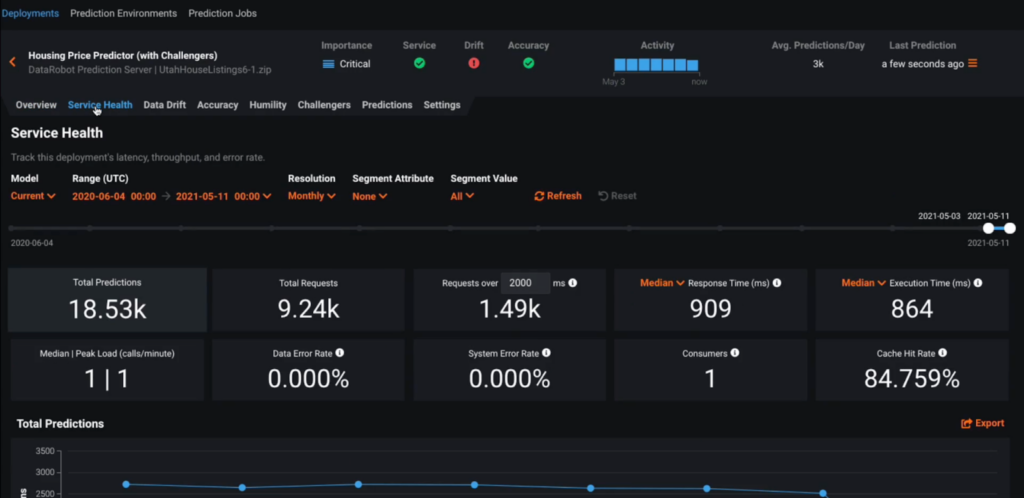Click the Requests over 2000 ms input field
Viewport: 1024px width, 498px height.
click(524, 284)
